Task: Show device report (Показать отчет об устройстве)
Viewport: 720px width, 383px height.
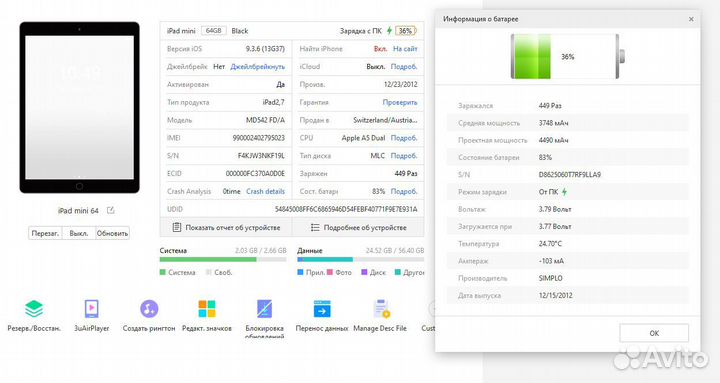Action: 226,227
